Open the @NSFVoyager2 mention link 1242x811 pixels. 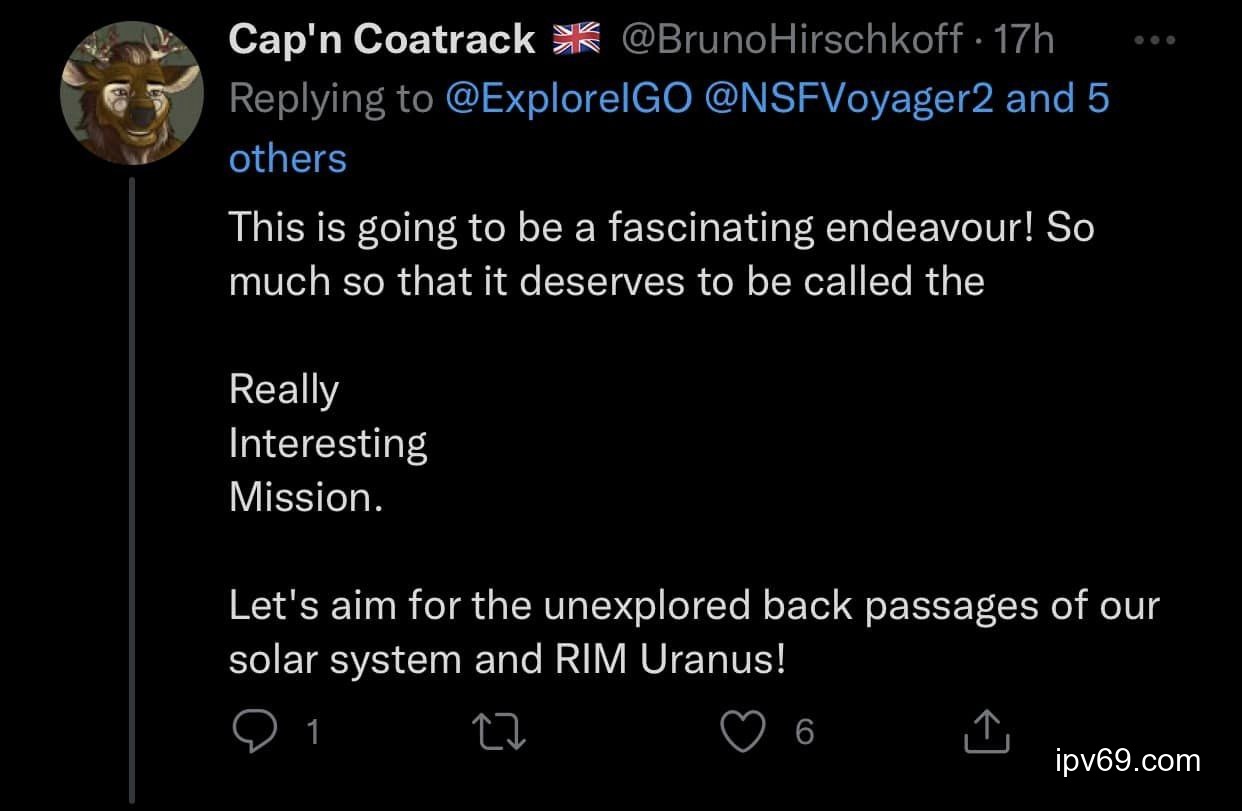[x=849, y=99]
